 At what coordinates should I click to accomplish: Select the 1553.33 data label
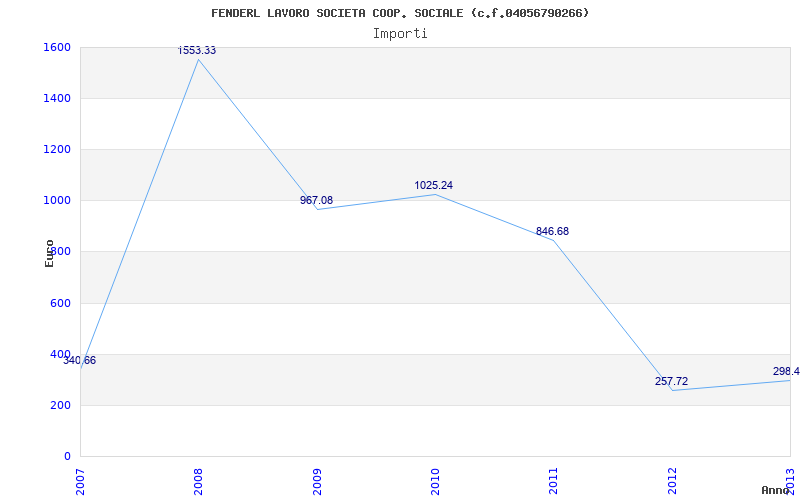[x=197, y=51]
